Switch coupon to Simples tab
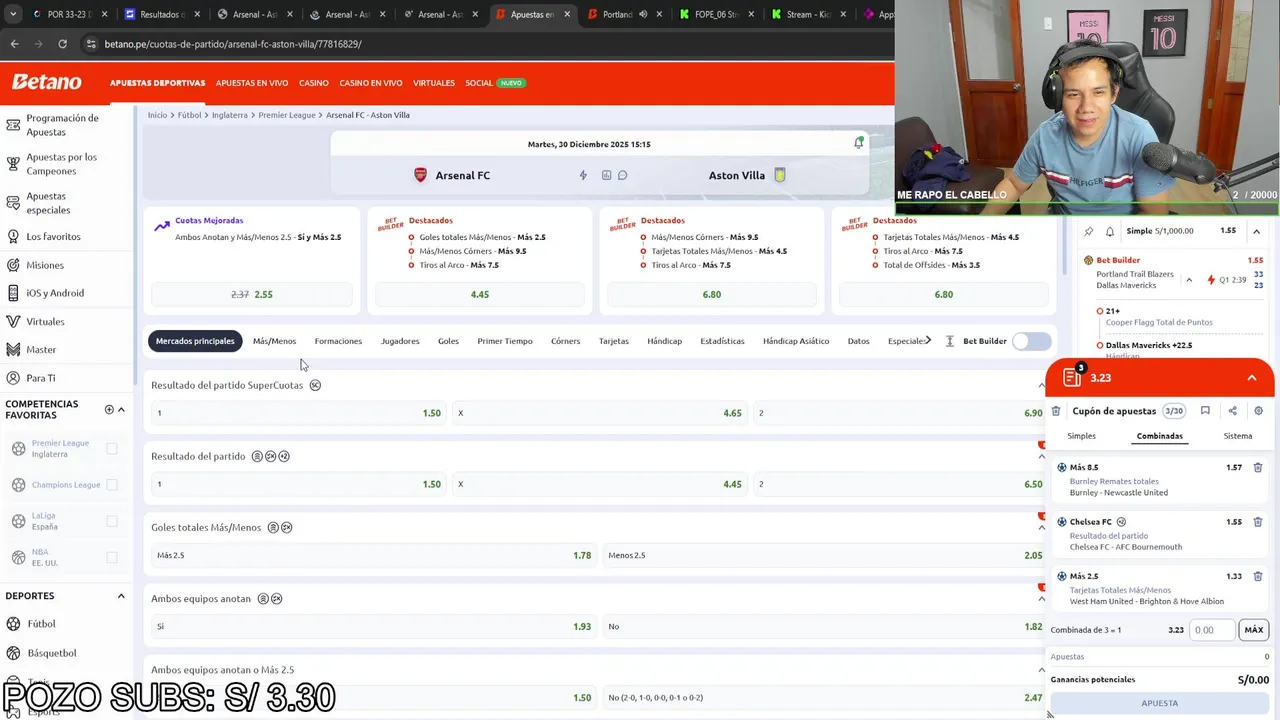 pyautogui.click(x=1081, y=436)
